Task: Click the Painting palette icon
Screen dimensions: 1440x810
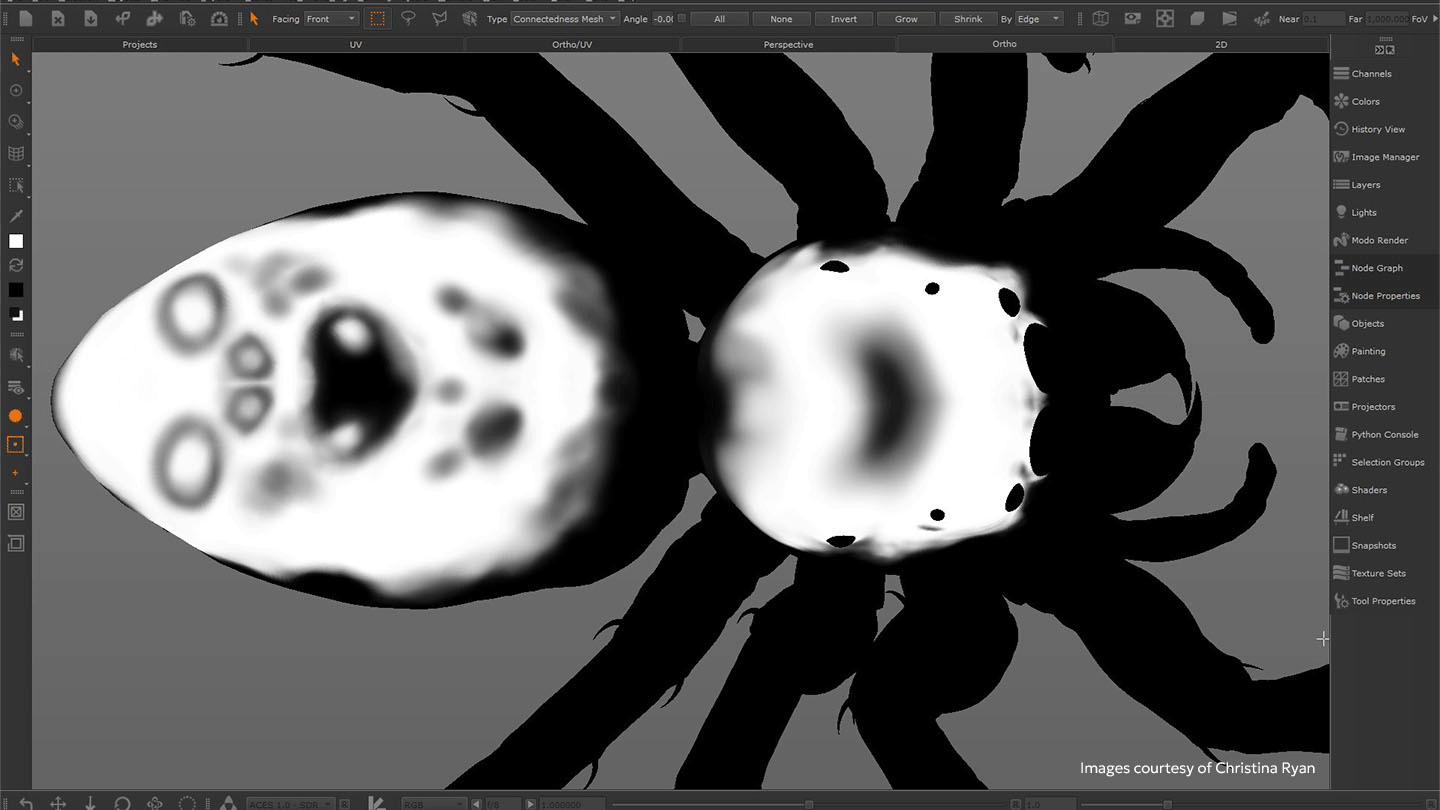Action: click(1341, 351)
